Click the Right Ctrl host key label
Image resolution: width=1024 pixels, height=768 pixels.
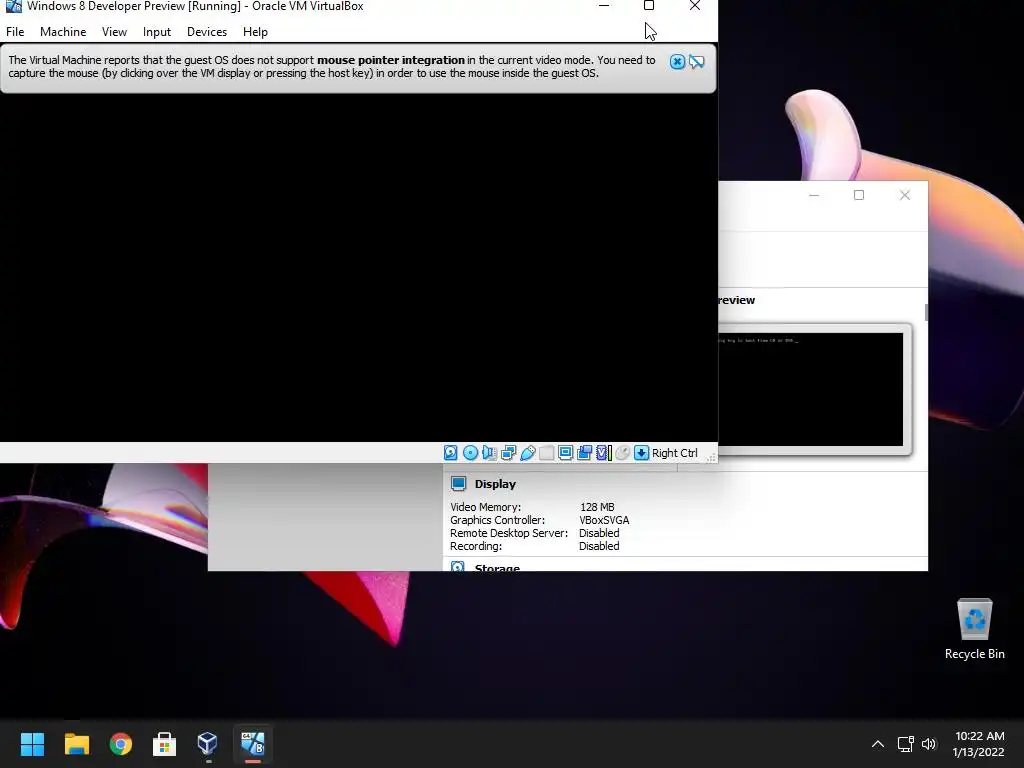675,453
